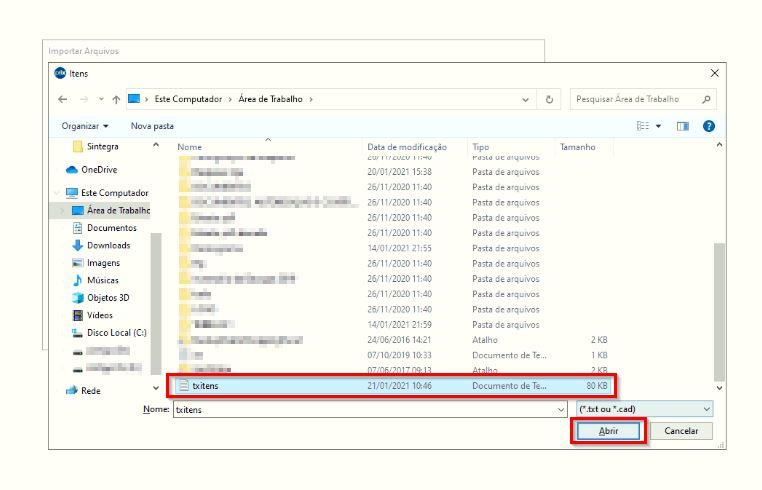Open the view options dropdown arrow

click(658, 126)
